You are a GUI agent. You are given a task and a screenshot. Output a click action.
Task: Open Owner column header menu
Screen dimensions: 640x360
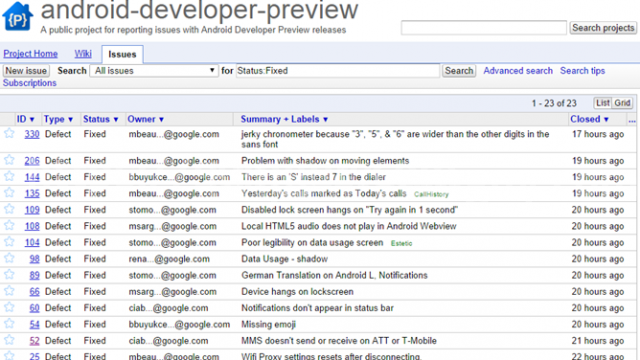[145, 119]
